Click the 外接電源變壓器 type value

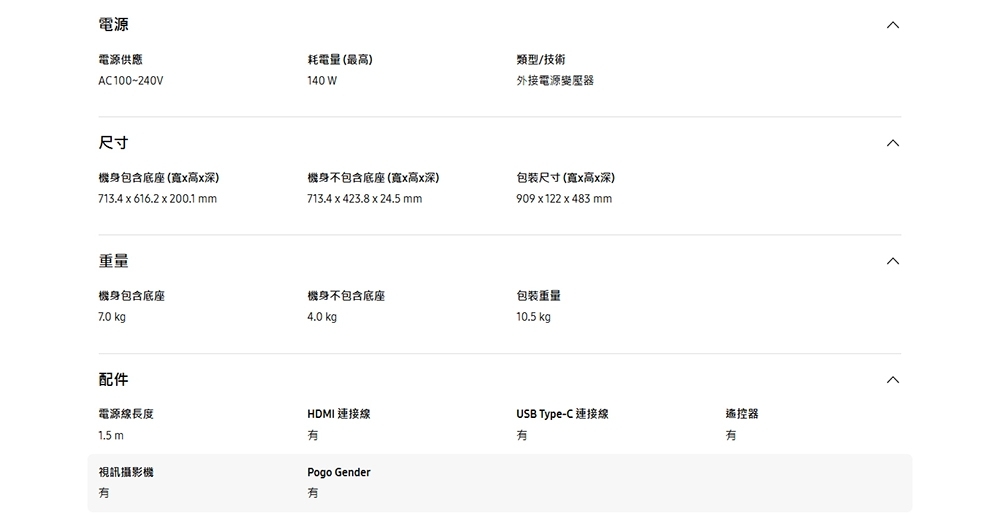pyautogui.click(x=555, y=81)
